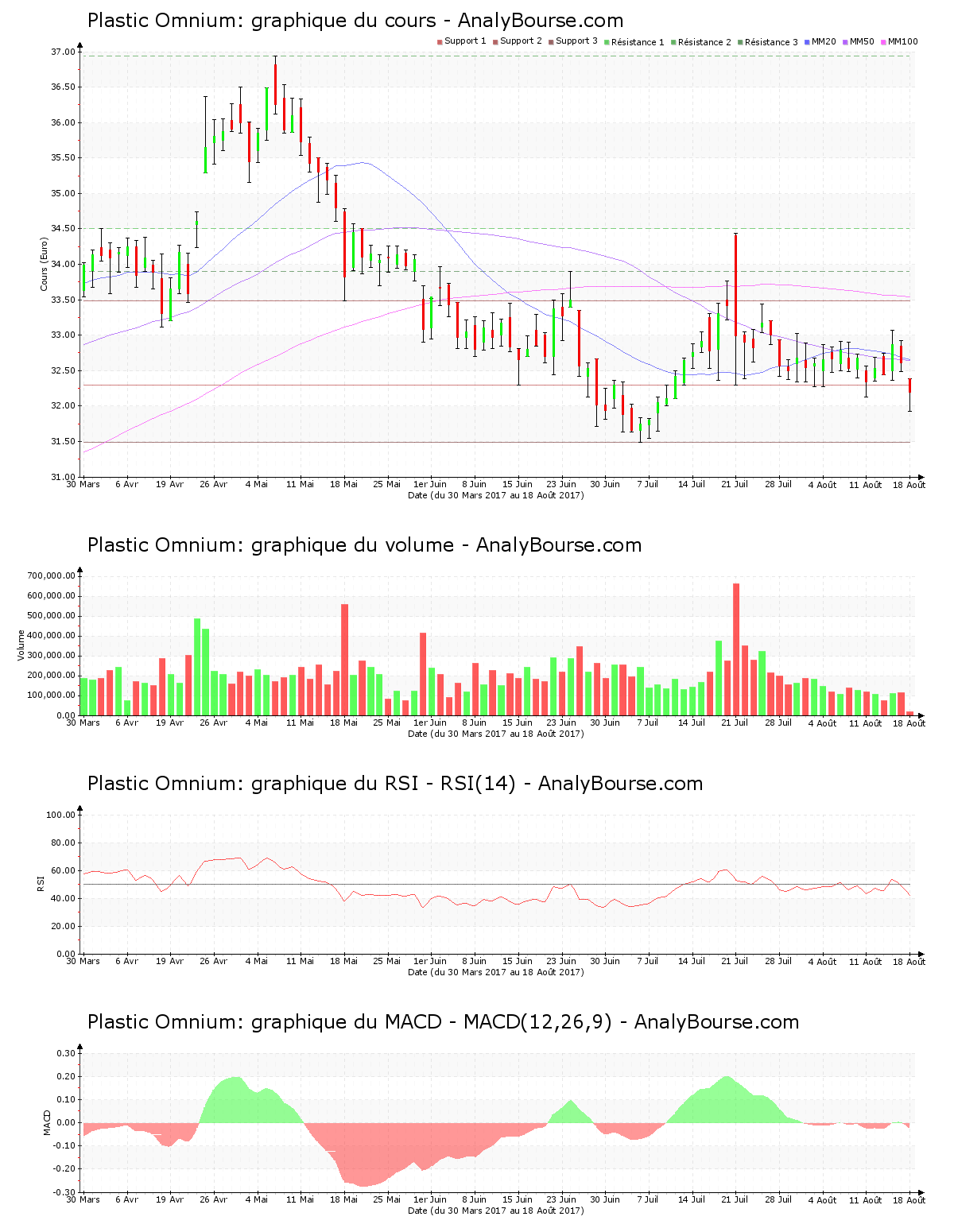Click the 400,000.00 volume axis value
Image resolution: width=954 pixels, height=1232 pixels.
51,636
